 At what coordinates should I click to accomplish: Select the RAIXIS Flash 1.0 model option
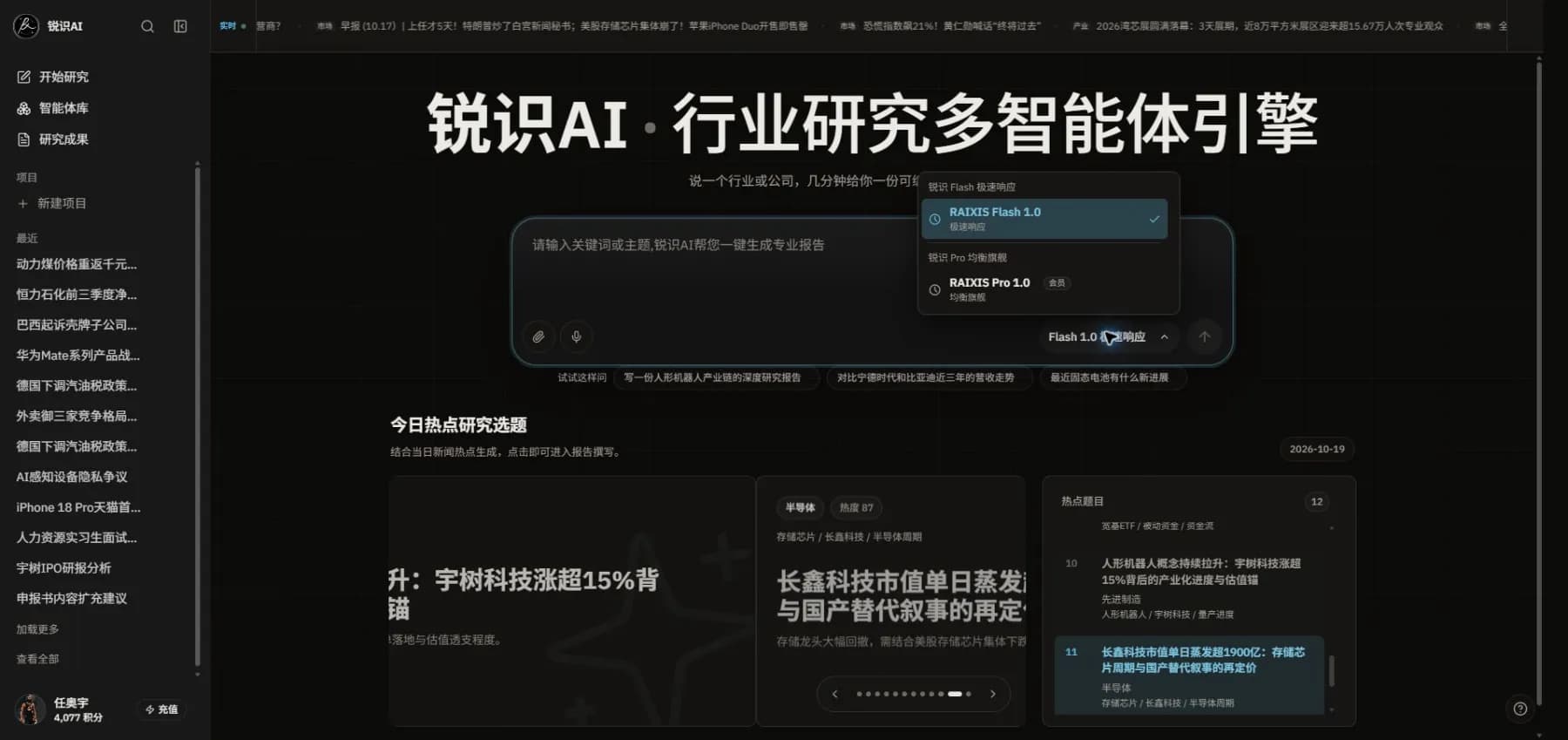coord(1044,219)
